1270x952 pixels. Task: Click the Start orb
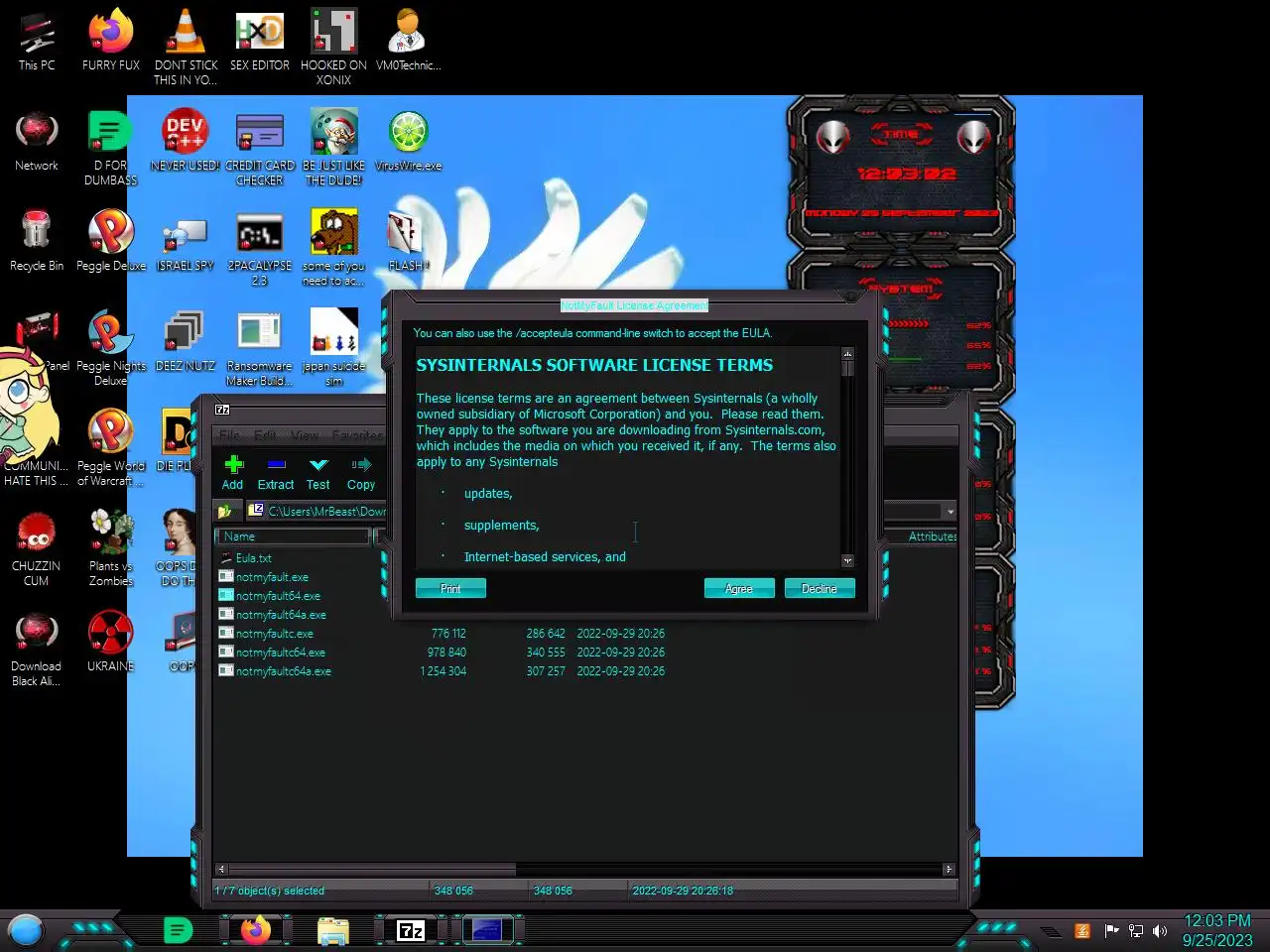pyautogui.click(x=26, y=930)
